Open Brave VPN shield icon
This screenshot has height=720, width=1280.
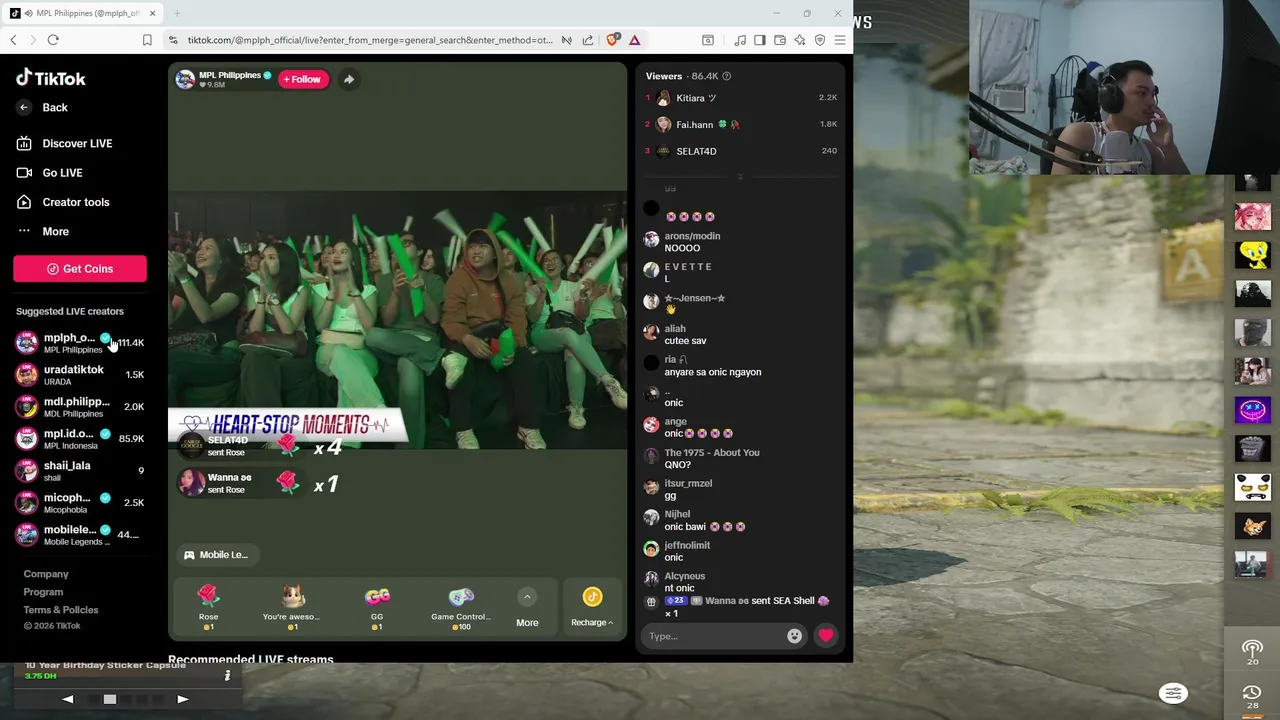coord(820,40)
